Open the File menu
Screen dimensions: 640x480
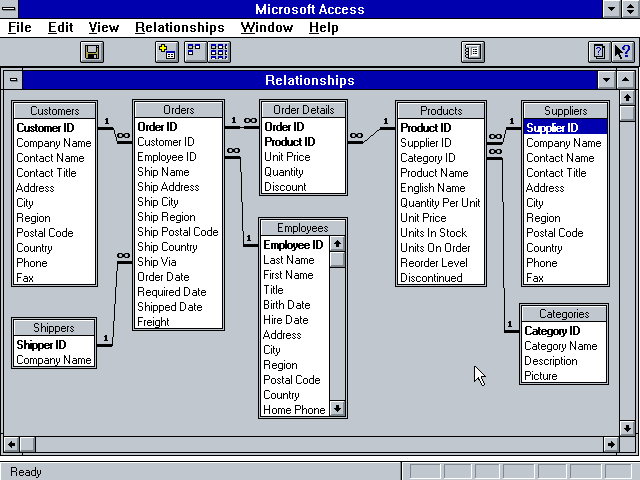coord(20,27)
